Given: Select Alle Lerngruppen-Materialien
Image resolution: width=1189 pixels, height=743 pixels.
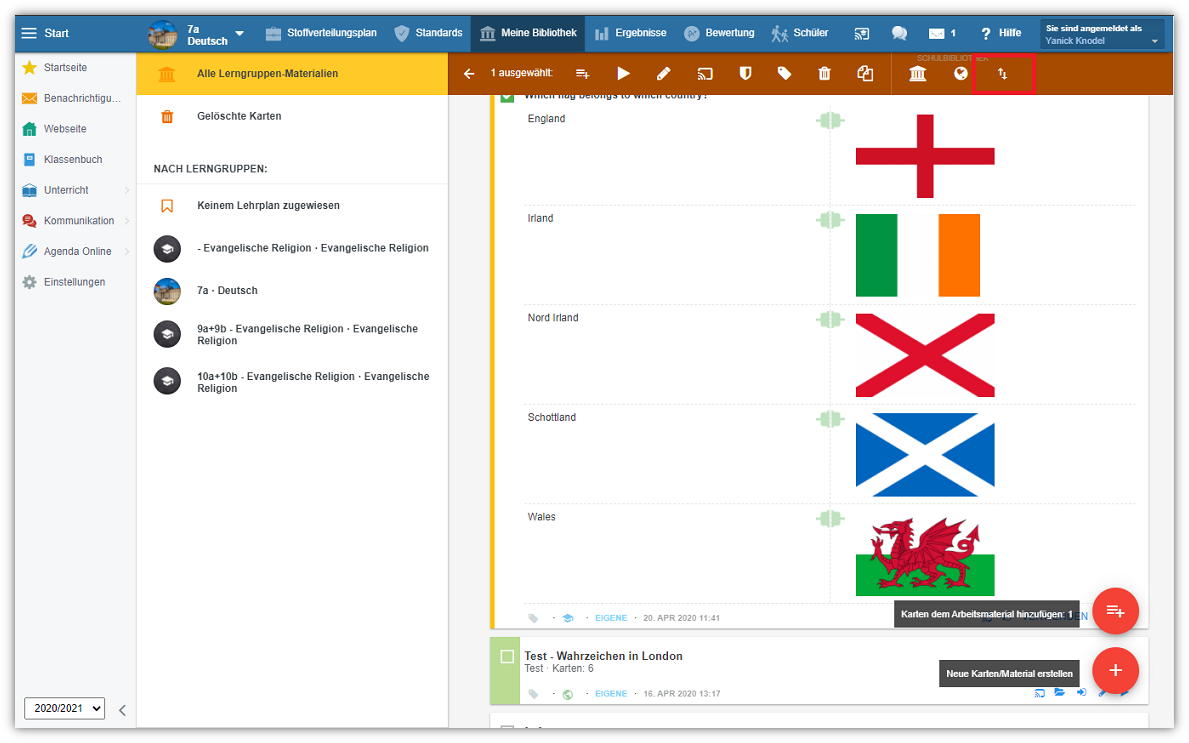Looking at the screenshot, I should point(292,74).
